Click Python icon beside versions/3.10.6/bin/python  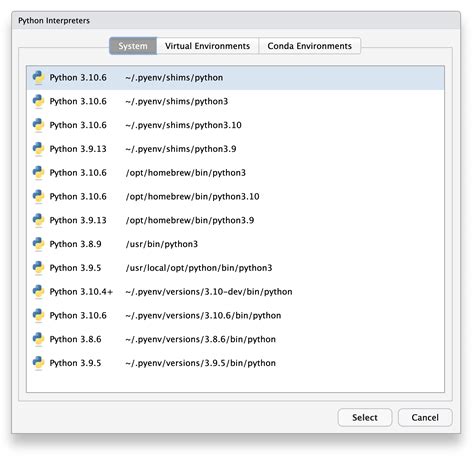[38, 315]
